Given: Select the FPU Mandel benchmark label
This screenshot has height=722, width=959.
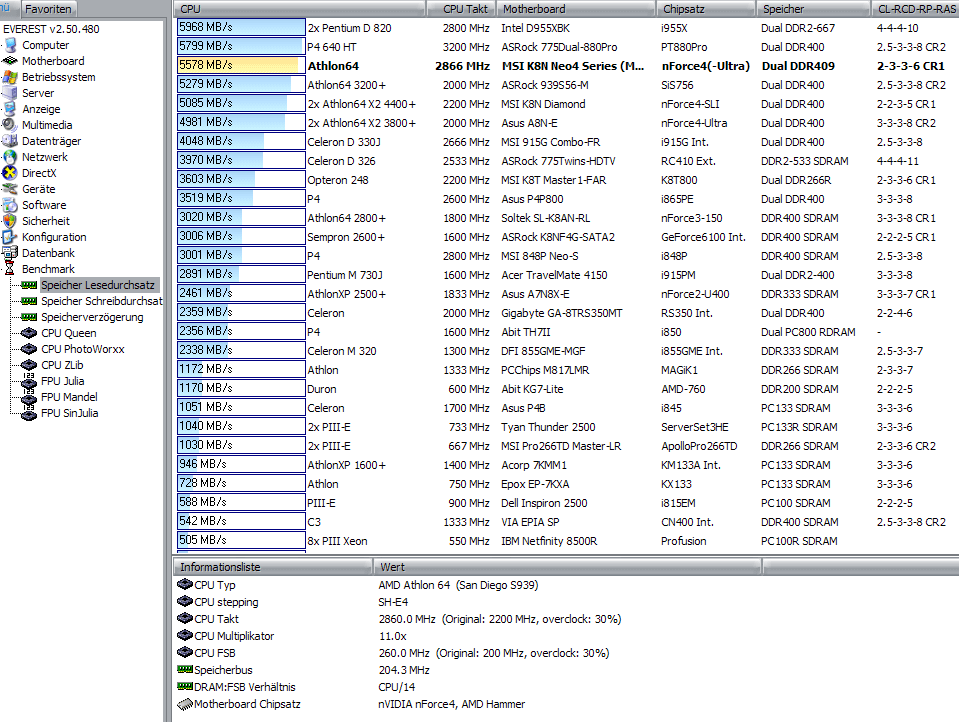Looking at the screenshot, I should (x=69, y=397).
